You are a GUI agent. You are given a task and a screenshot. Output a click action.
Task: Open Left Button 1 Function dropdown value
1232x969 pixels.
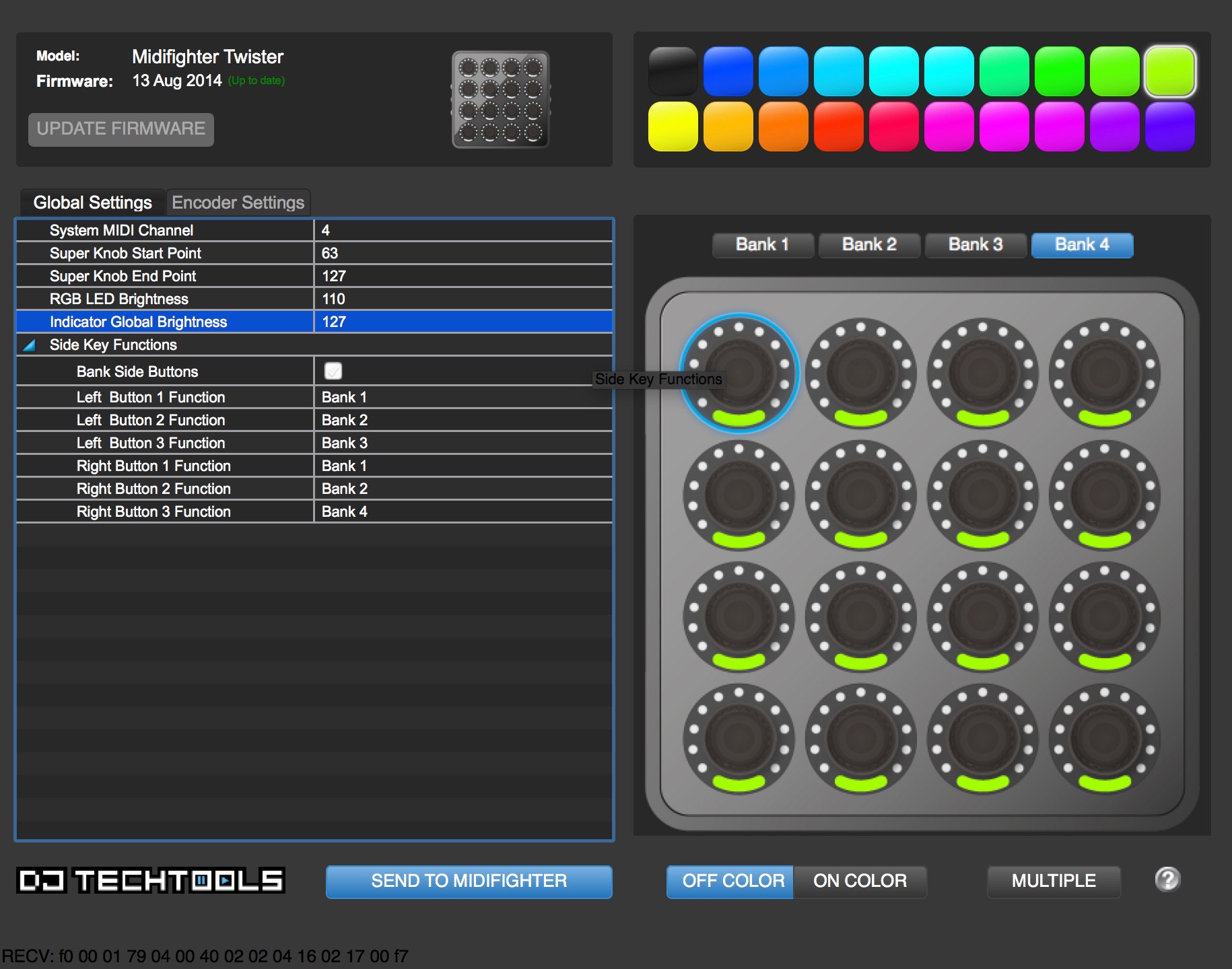[x=463, y=397]
